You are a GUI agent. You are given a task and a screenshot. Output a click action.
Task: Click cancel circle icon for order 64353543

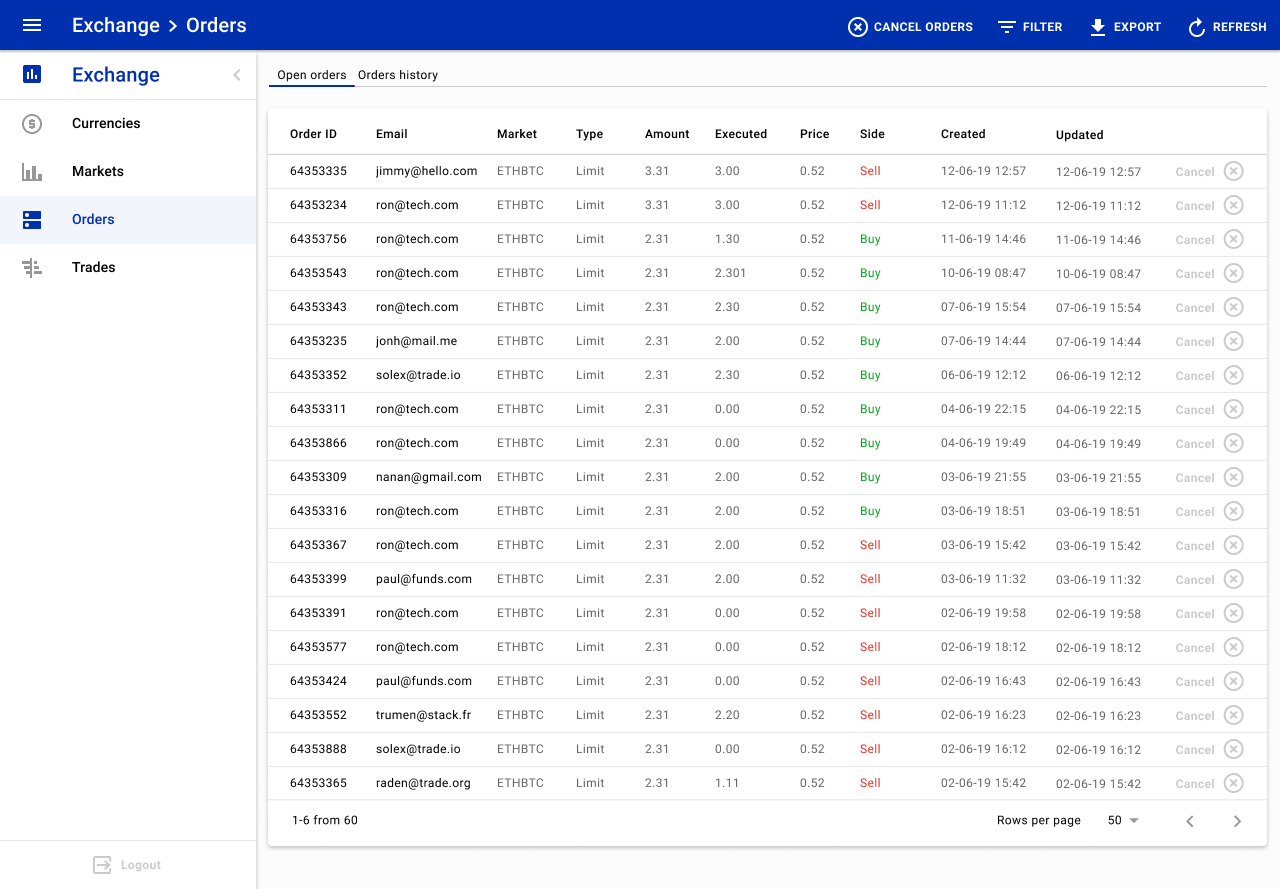click(x=1234, y=273)
